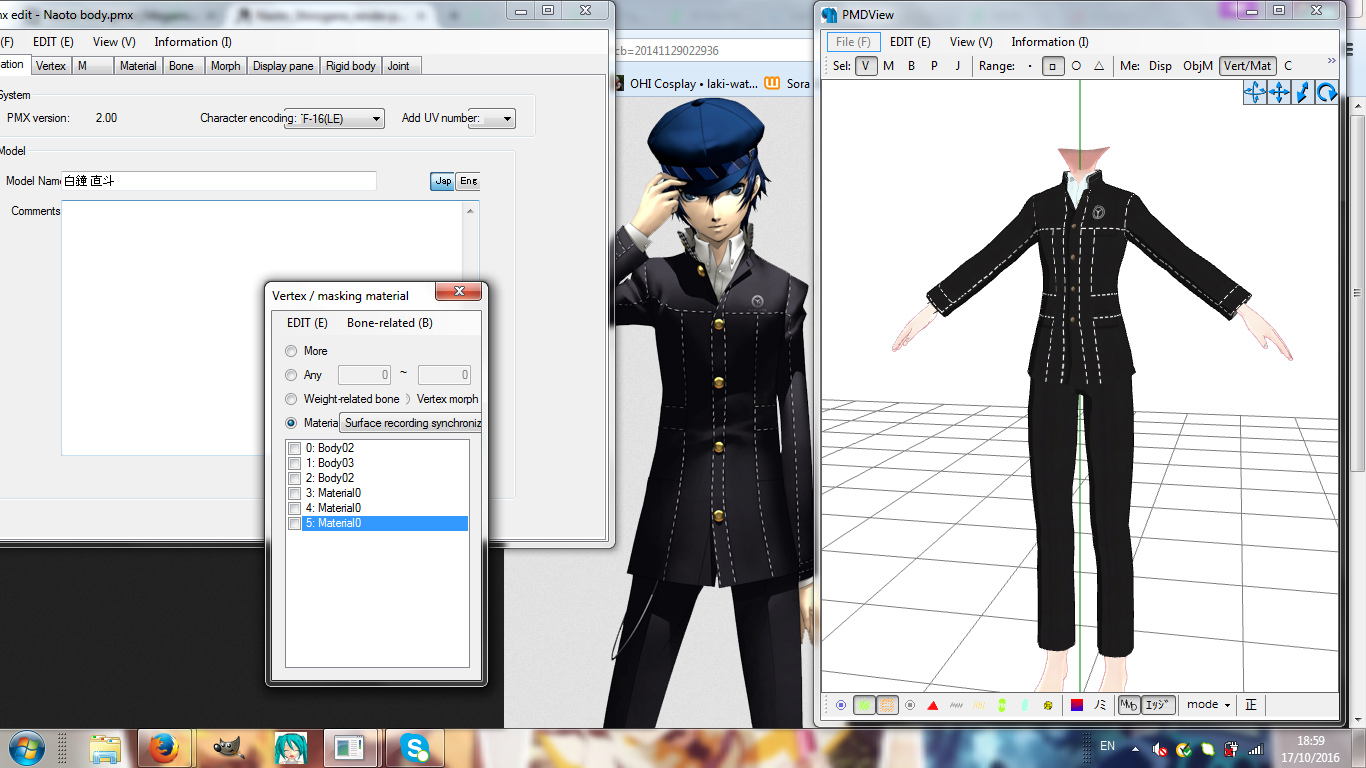Toggle the green wireframe display icon
Image resolution: width=1366 pixels, height=768 pixels.
864,705
